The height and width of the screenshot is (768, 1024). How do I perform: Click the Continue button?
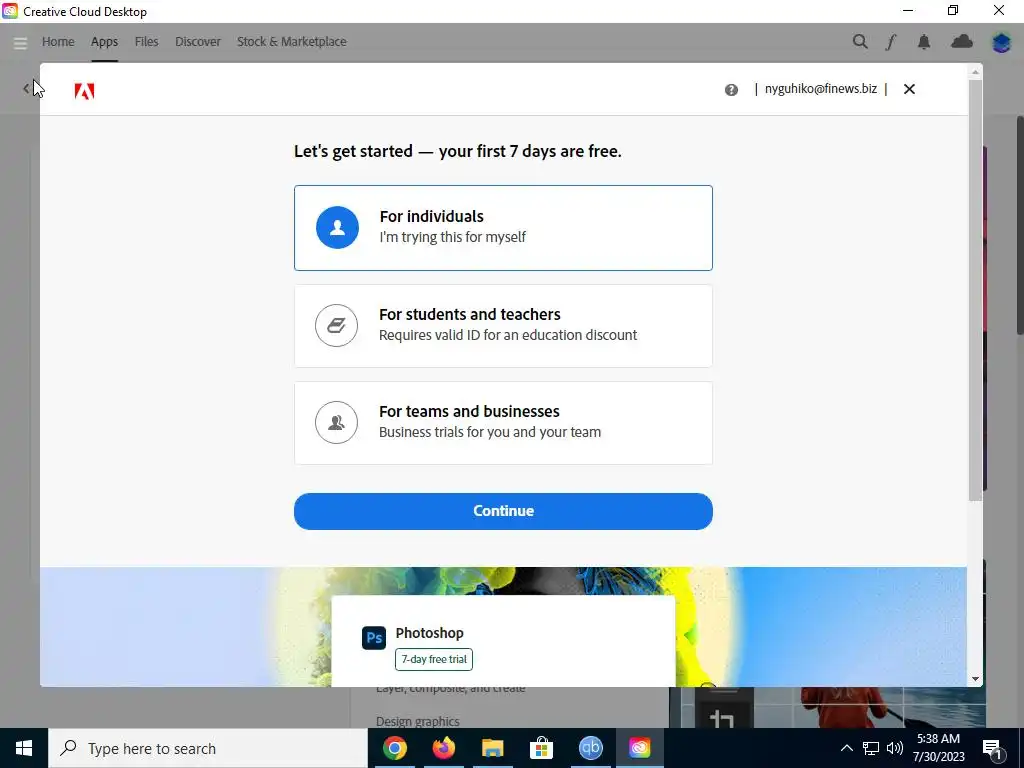pos(503,511)
